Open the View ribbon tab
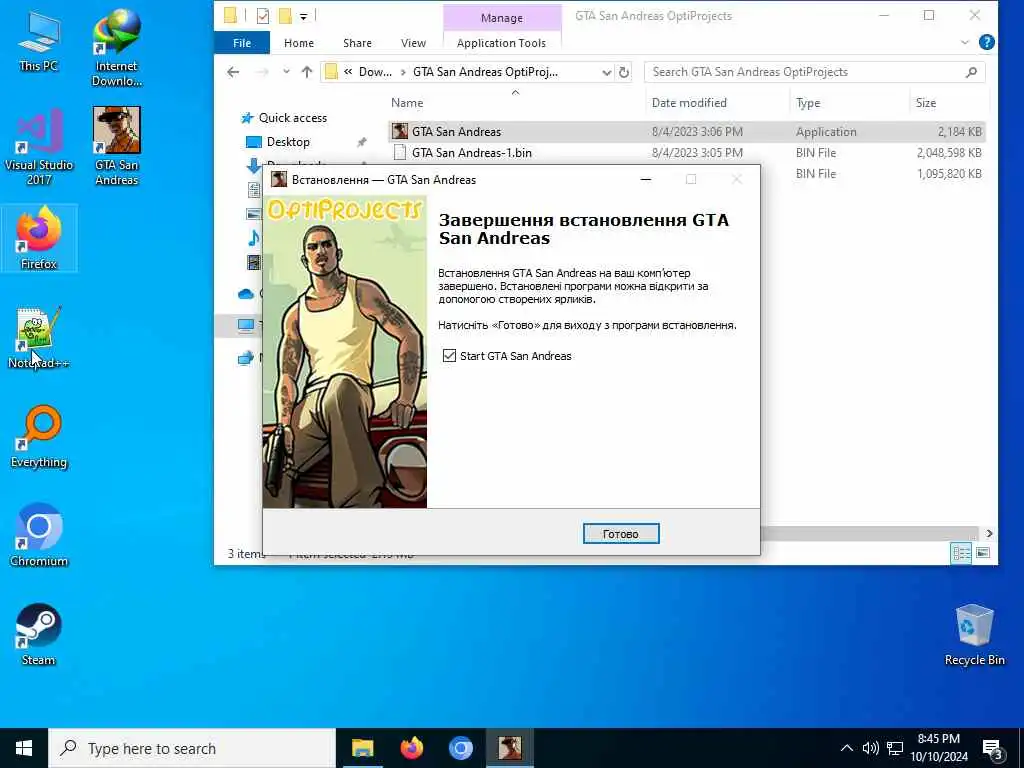1024x768 pixels. (x=413, y=42)
